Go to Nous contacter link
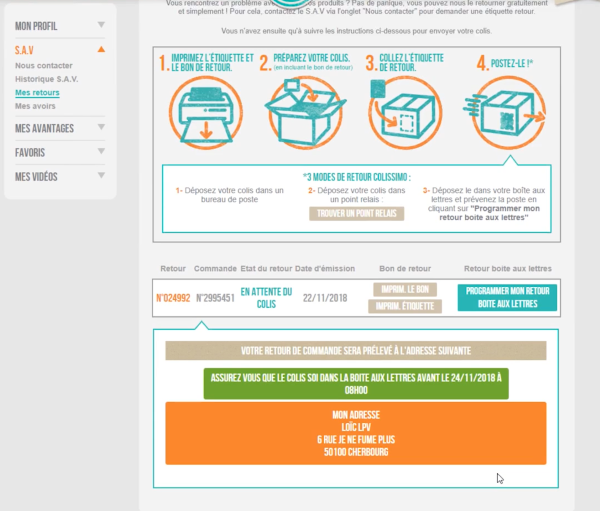This screenshot has height=511, width=600. [44, 65]
